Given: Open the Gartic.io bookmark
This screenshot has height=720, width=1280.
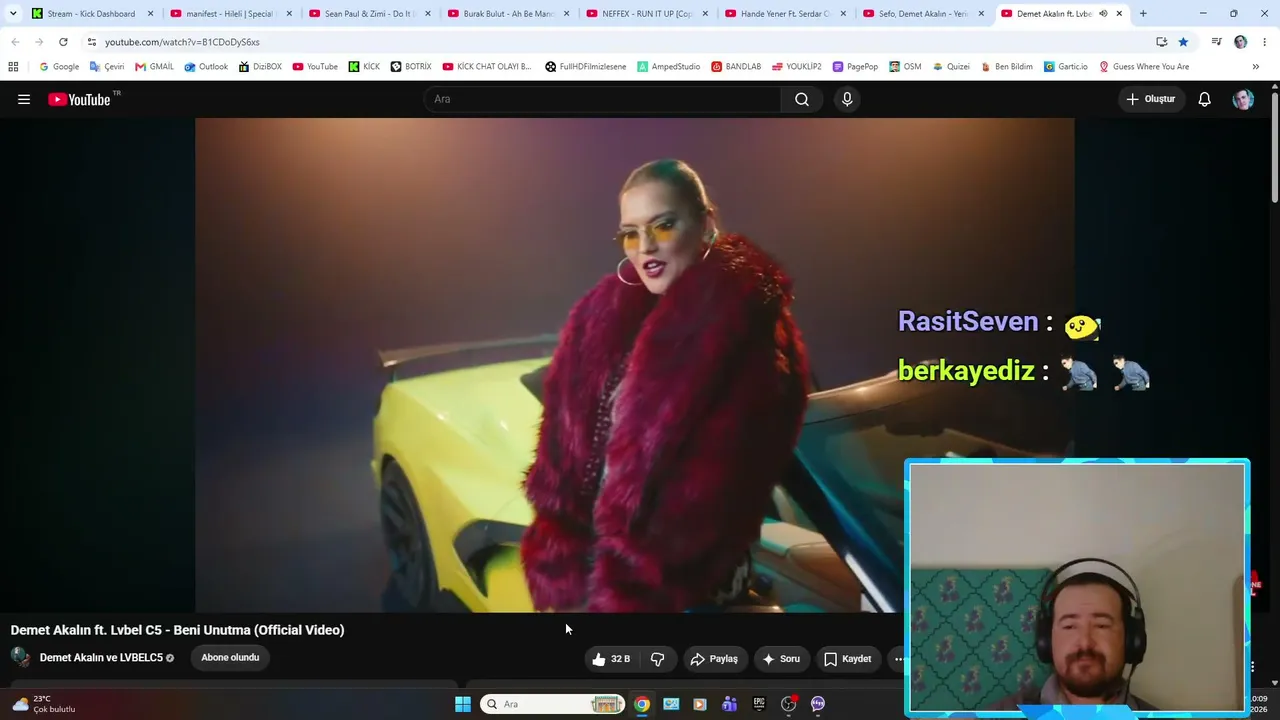Looking at the screenshot, I should point(1066,67).
